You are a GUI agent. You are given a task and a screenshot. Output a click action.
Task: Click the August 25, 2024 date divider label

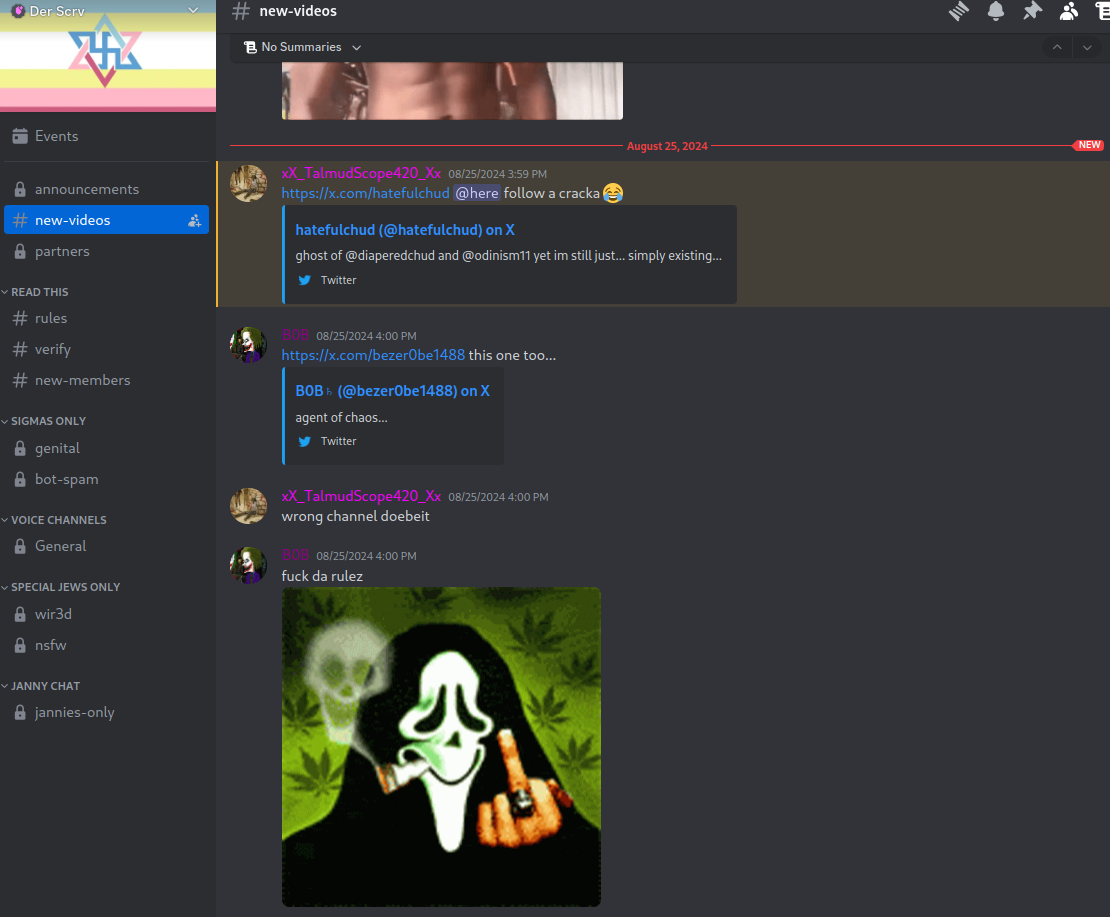(x=667, y=146)
